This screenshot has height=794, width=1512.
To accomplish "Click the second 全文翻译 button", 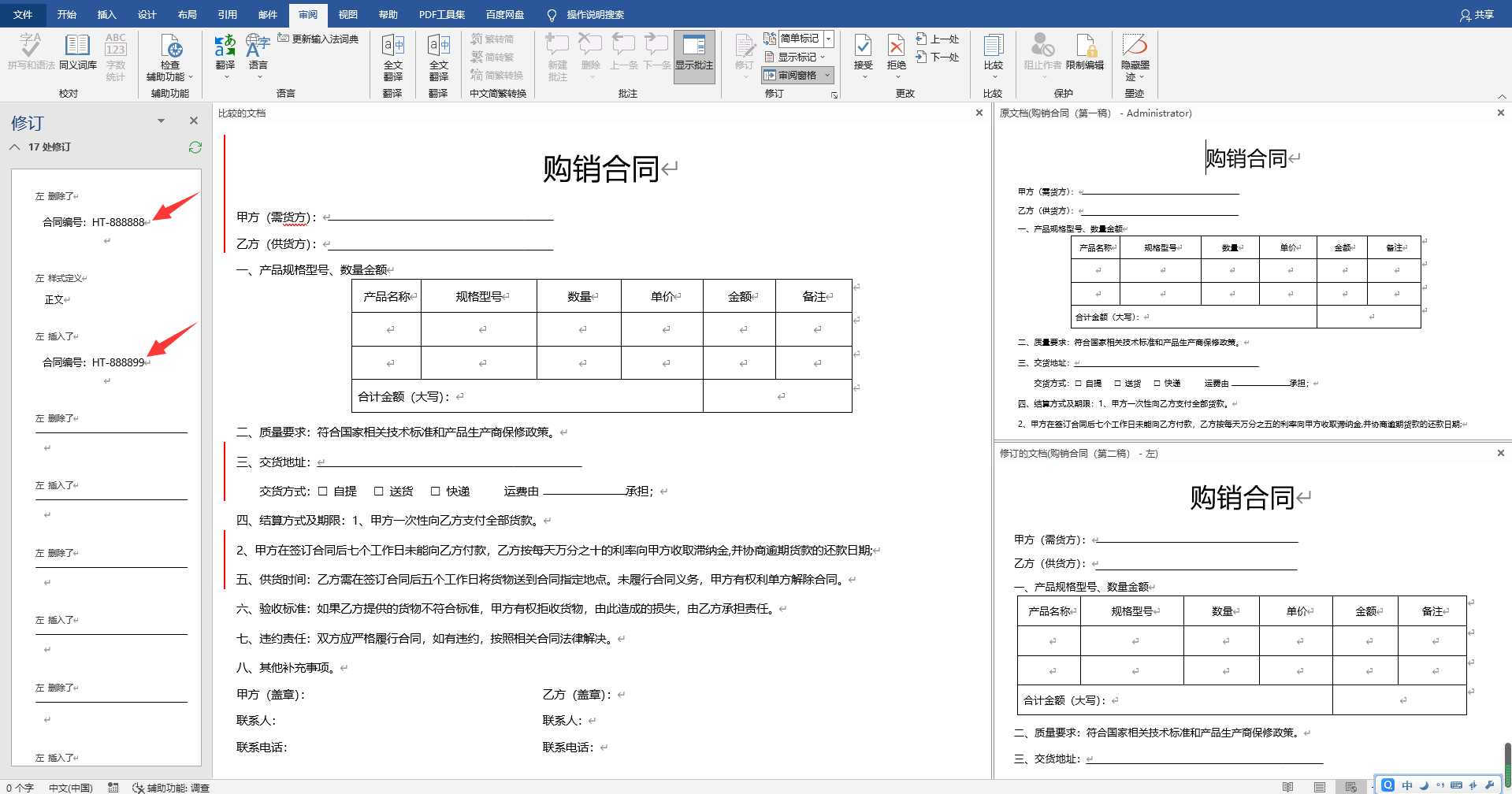I will pyautogui.click(x=439, y=58).
